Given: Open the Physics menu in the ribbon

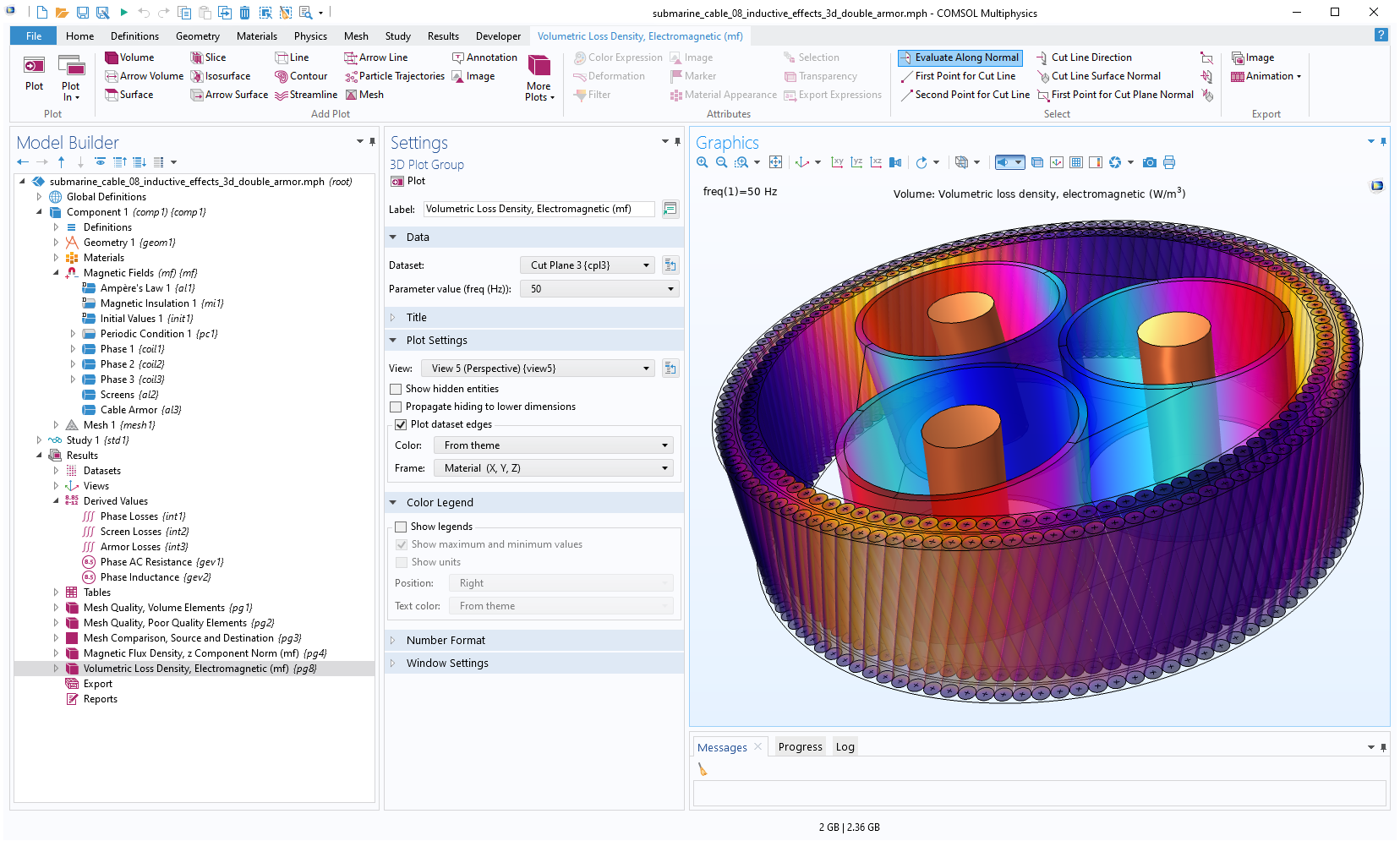Looking at the screenshot, I should [x=309, y=35].
